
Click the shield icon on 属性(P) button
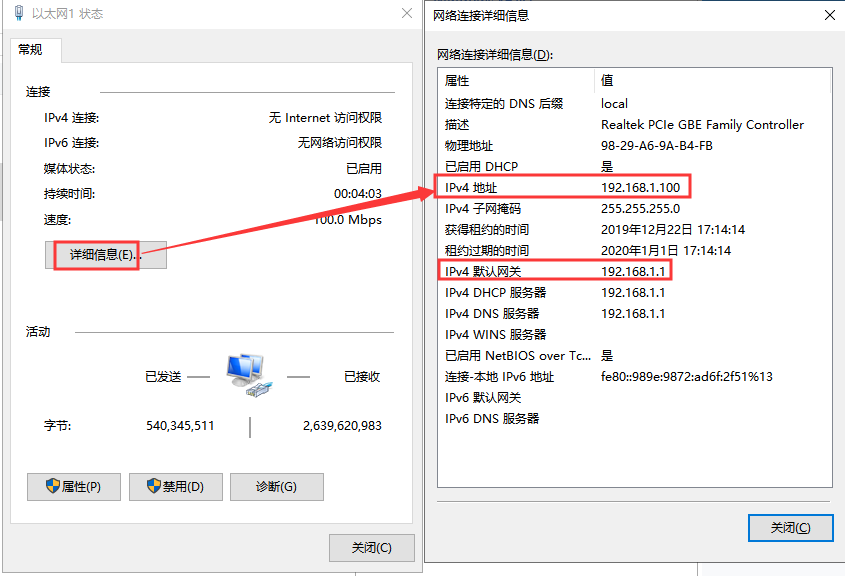[x=53, y=487]
